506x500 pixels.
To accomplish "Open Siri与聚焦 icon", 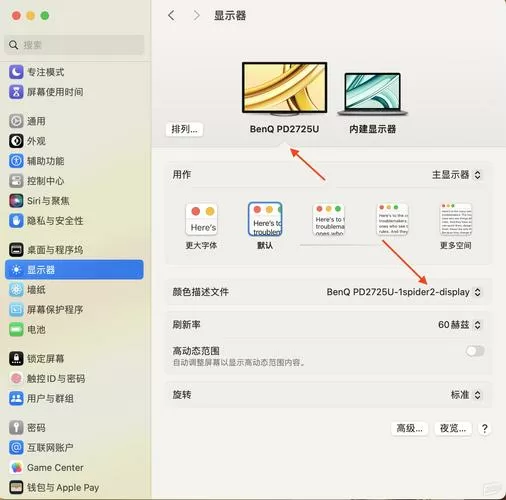I will coord(16,201).
